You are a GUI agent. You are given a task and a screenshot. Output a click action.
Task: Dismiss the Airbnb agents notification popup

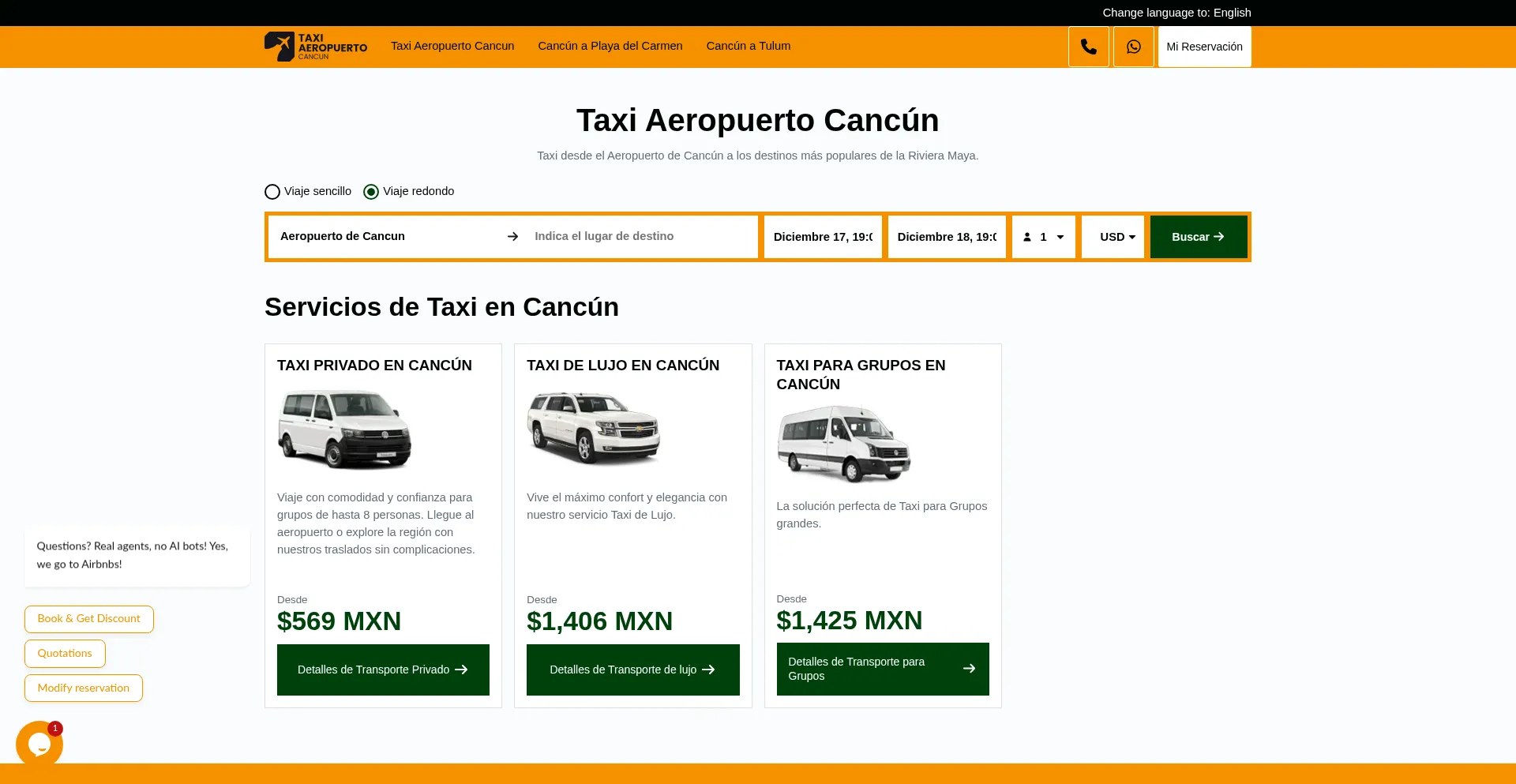(x=136, y=556)
